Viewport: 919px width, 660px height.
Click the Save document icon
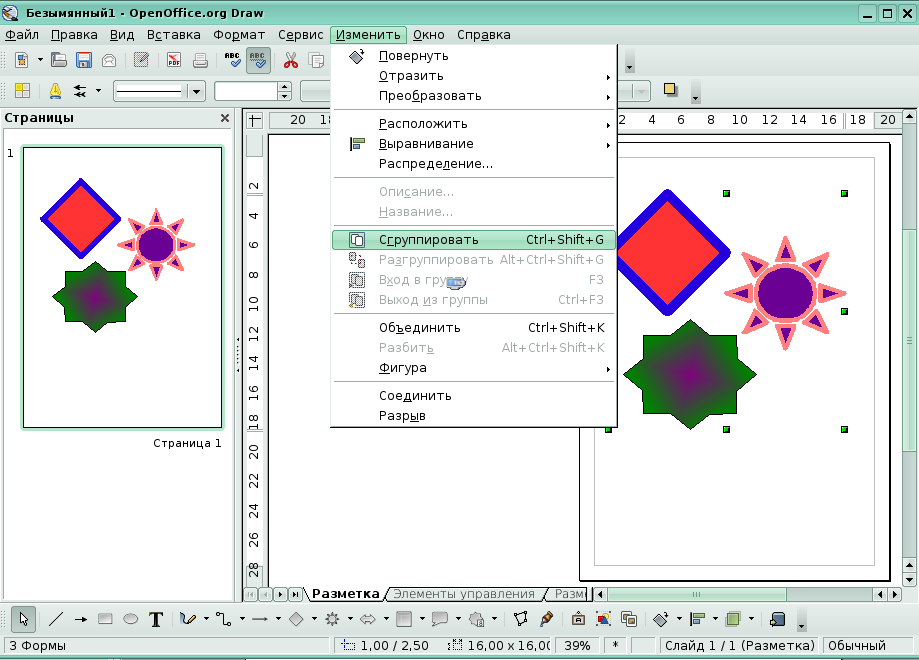pos(84,60)
